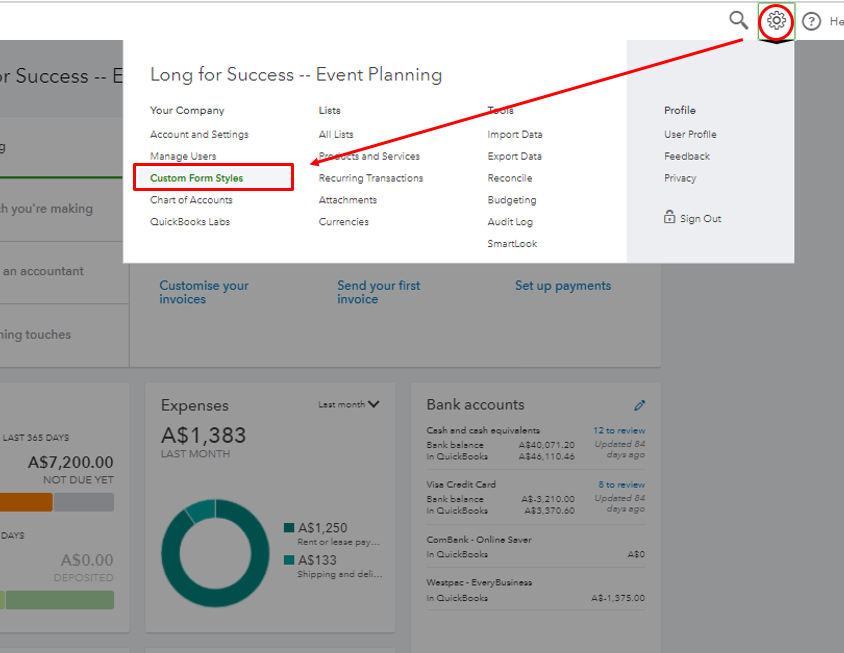Image resolution: width=844 pixels, height=653 pixels.
Task: Open Chart of Accounts
Action: click(x=191, y=200)
